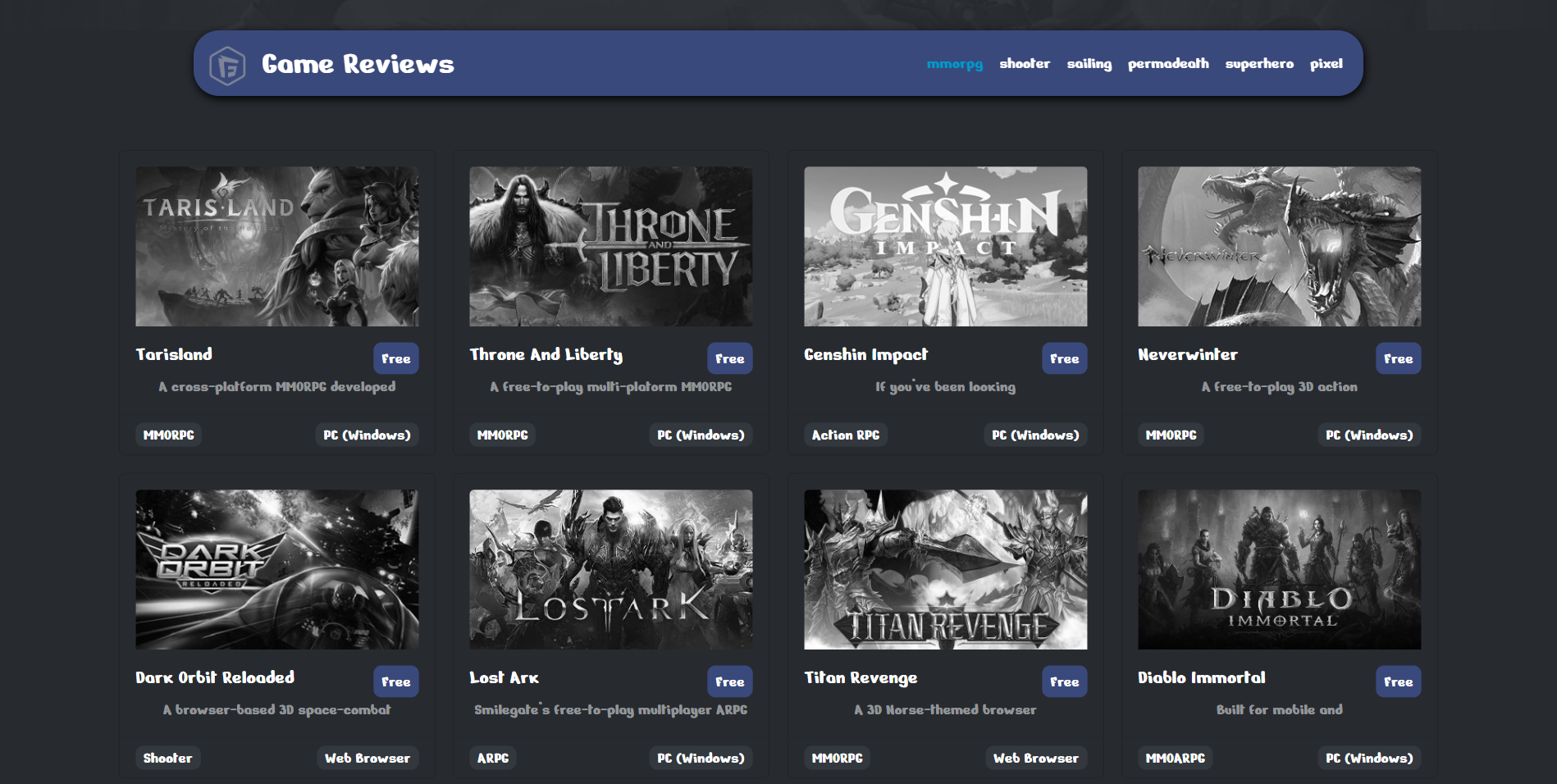Click PC (Windows) tag on Neverwinter
This screenshot has width=1557, height=784.
[1369, 435]
